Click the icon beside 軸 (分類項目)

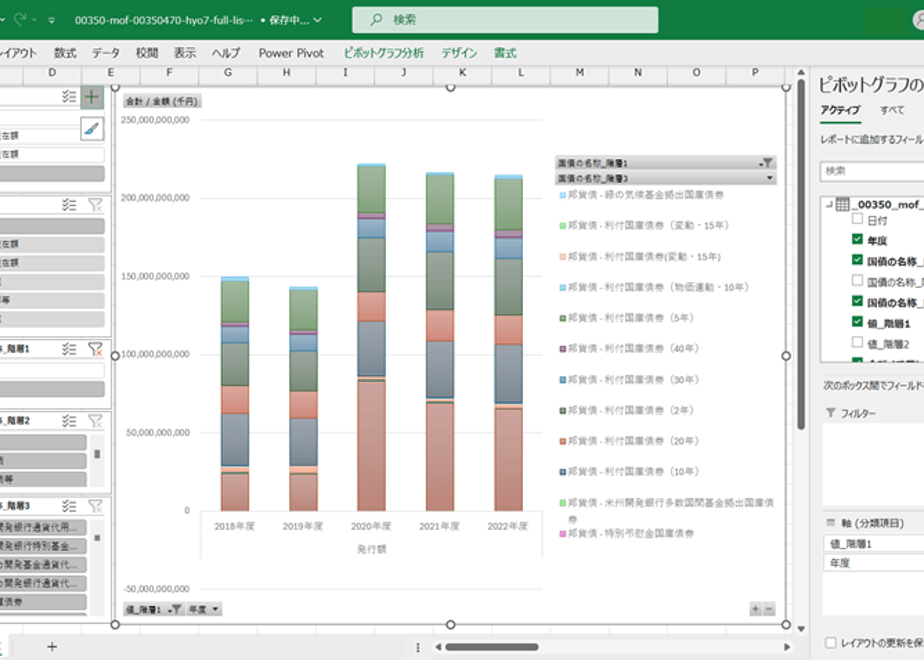tap(831, 522)
